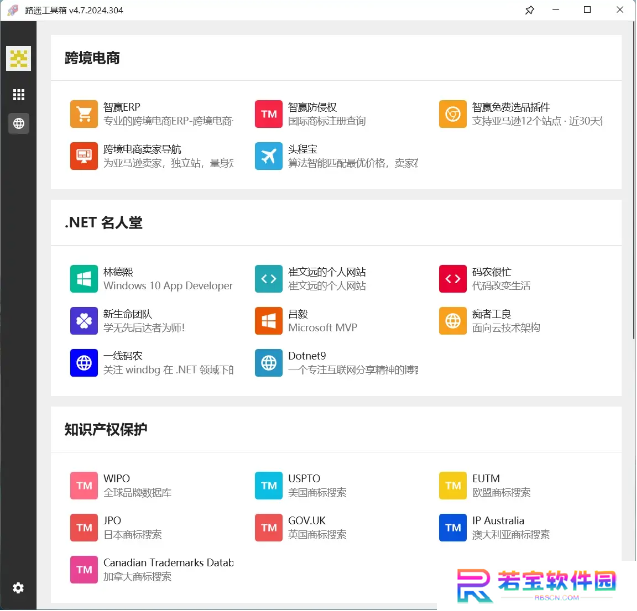Open the purple clover icon for 新生命团队
Screen dimensions: 637x611
coord(84,321)
